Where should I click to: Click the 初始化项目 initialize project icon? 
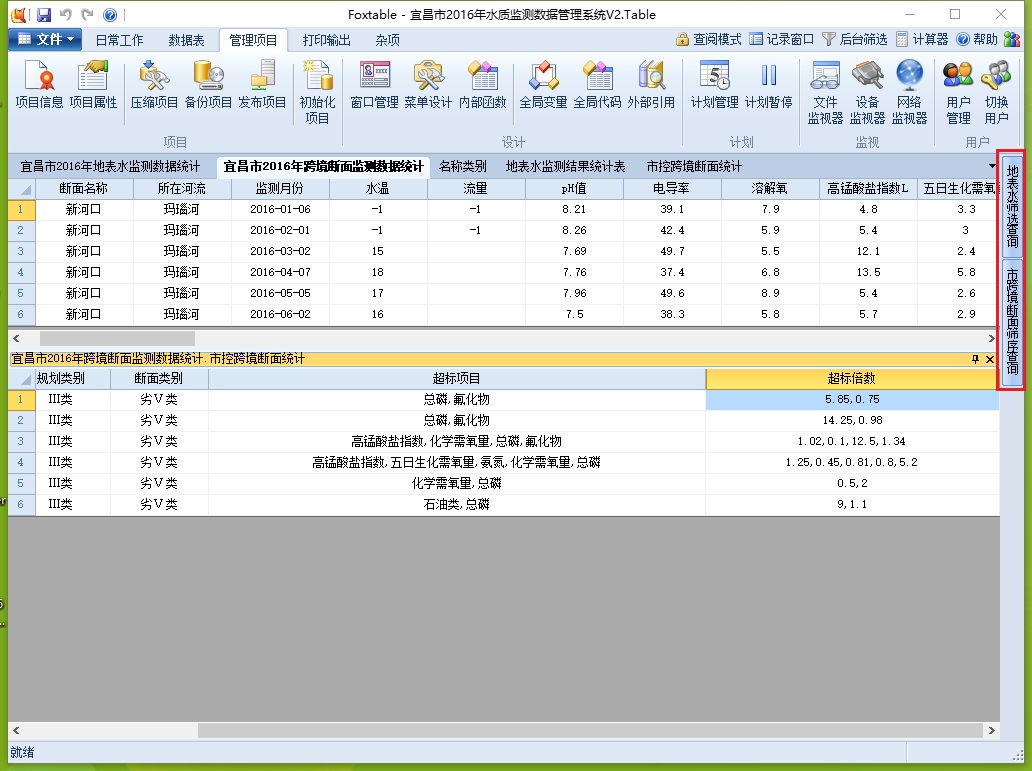317,92
